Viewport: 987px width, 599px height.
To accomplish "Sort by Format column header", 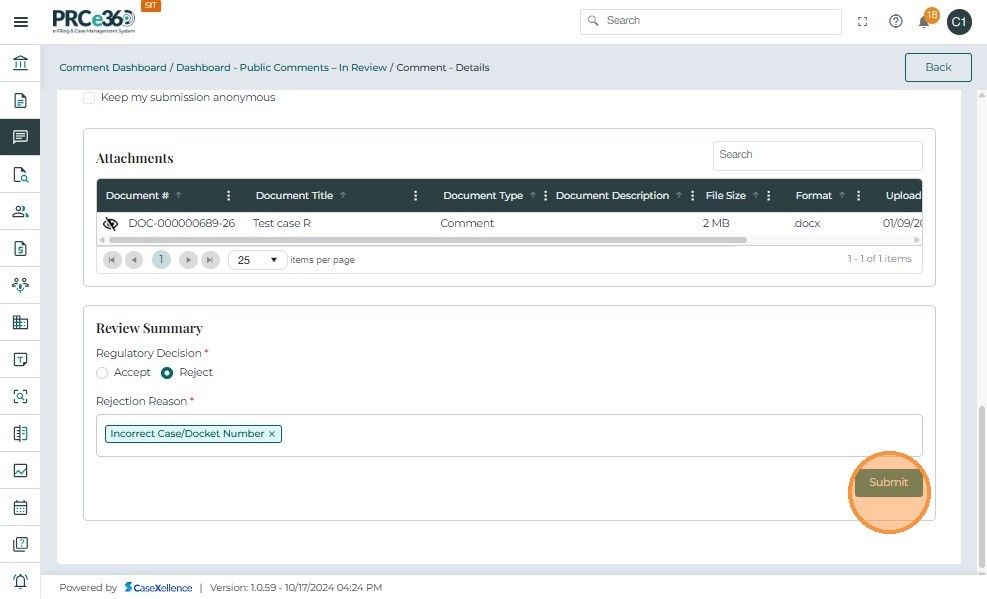I will pyautogui.click(x=814, y=196).
